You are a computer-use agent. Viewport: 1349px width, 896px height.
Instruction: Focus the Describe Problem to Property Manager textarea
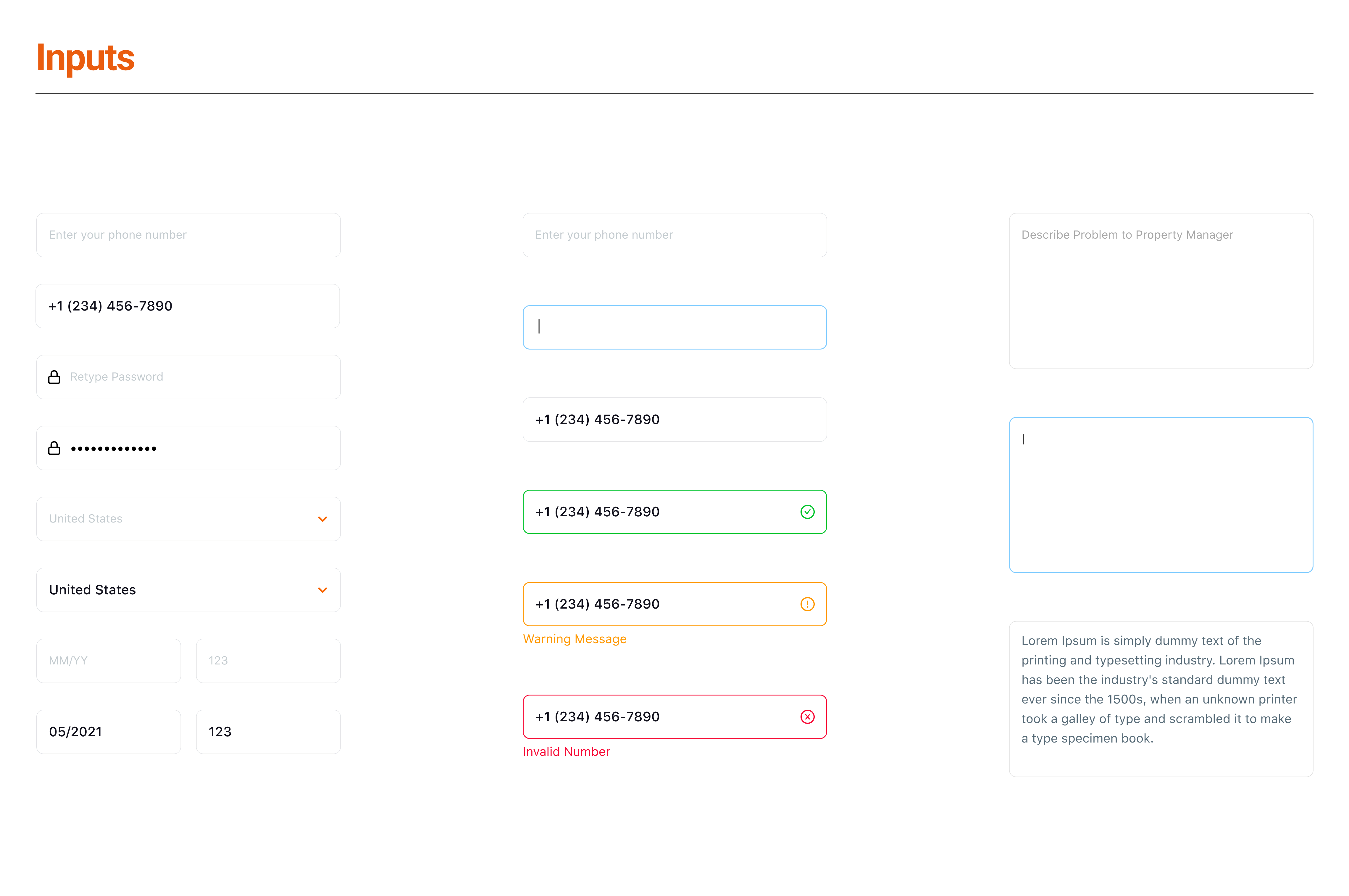pyautogui.click(x=1160, y=291)
